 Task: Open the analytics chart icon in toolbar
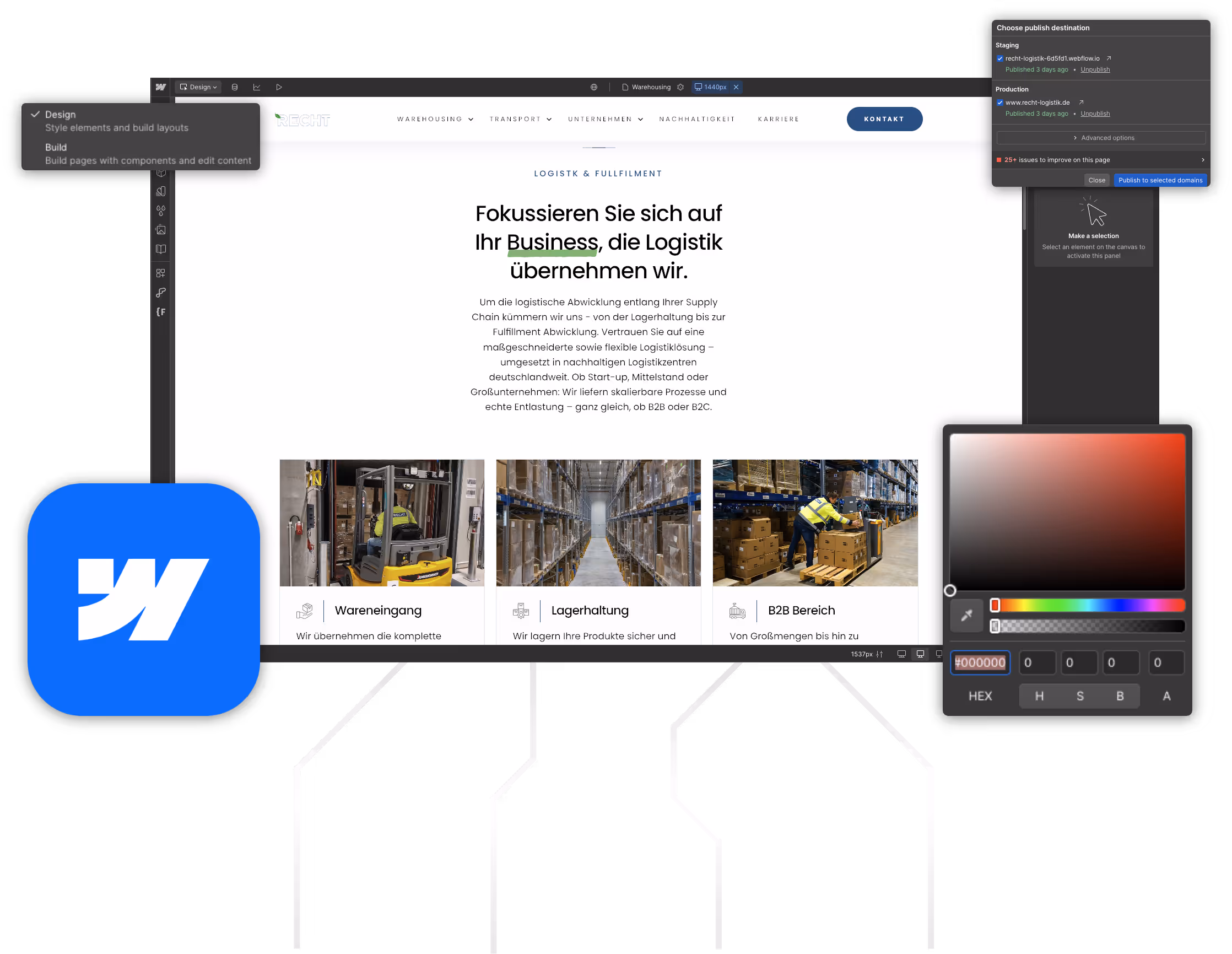257,87
